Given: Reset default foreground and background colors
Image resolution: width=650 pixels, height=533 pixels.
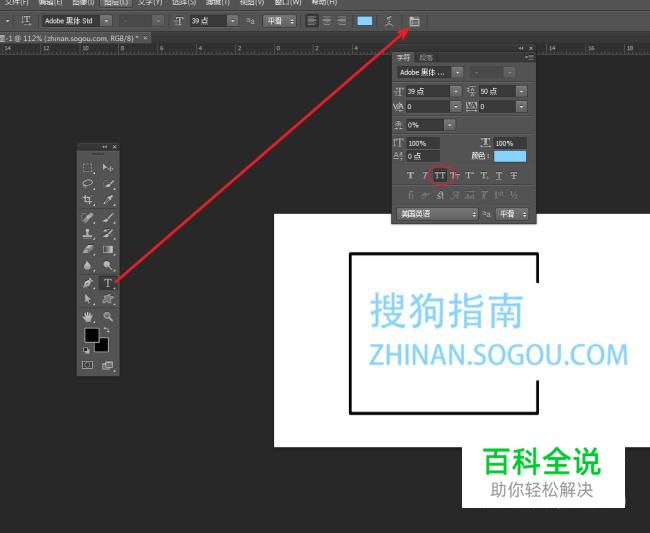Looking at the screenshot, I should click(86, 350).
